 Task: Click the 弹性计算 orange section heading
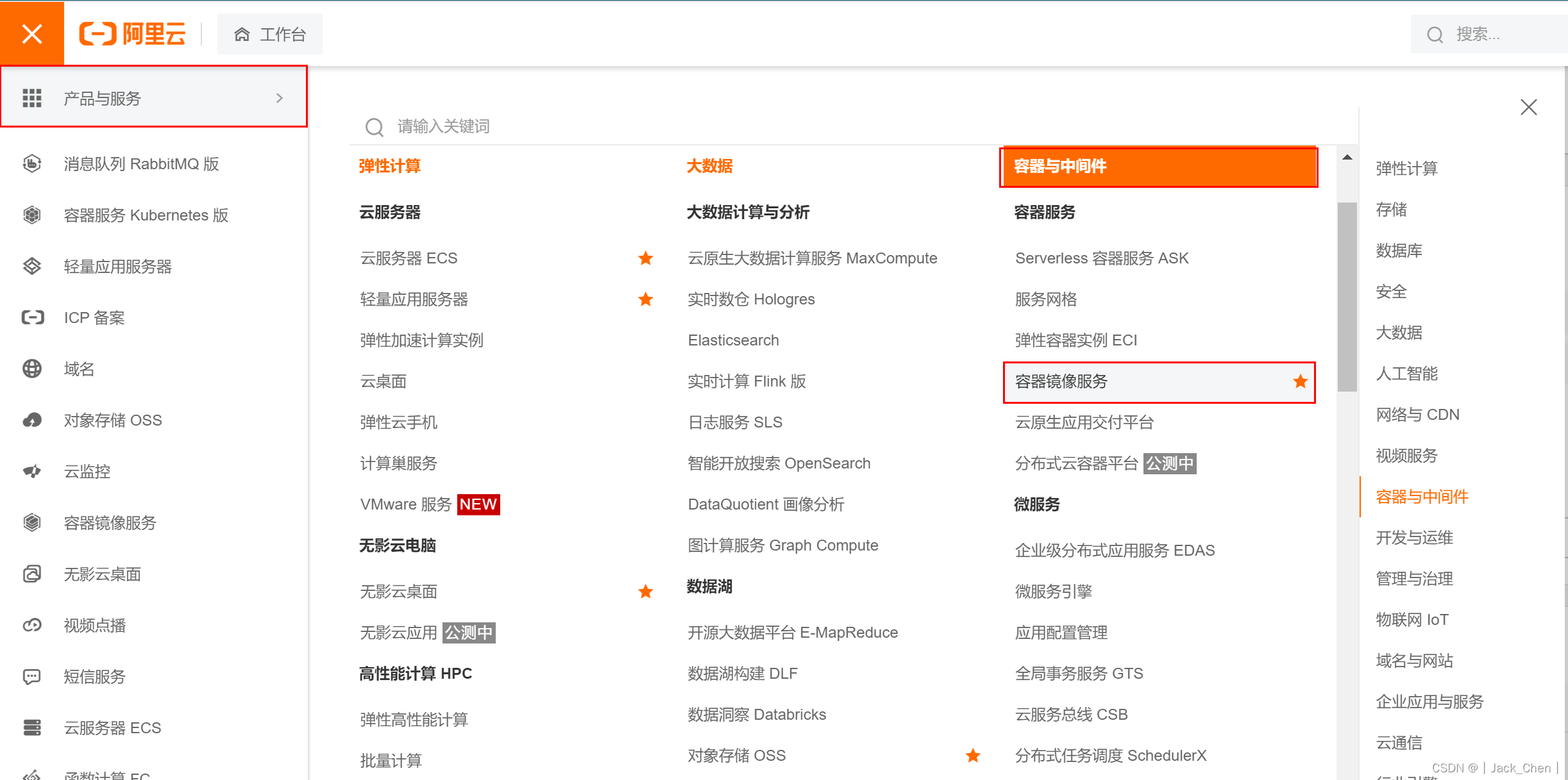tap(389, 166)
